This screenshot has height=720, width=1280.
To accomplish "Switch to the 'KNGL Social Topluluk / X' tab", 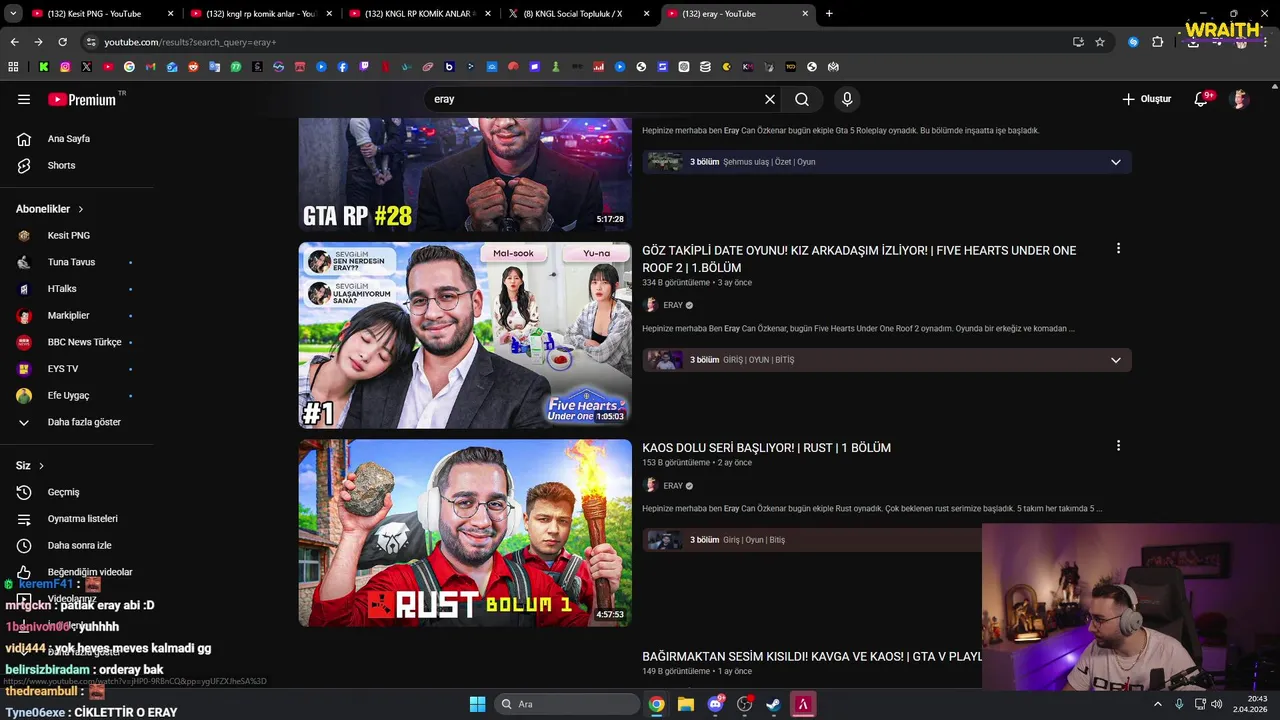I will pos(578,14).
